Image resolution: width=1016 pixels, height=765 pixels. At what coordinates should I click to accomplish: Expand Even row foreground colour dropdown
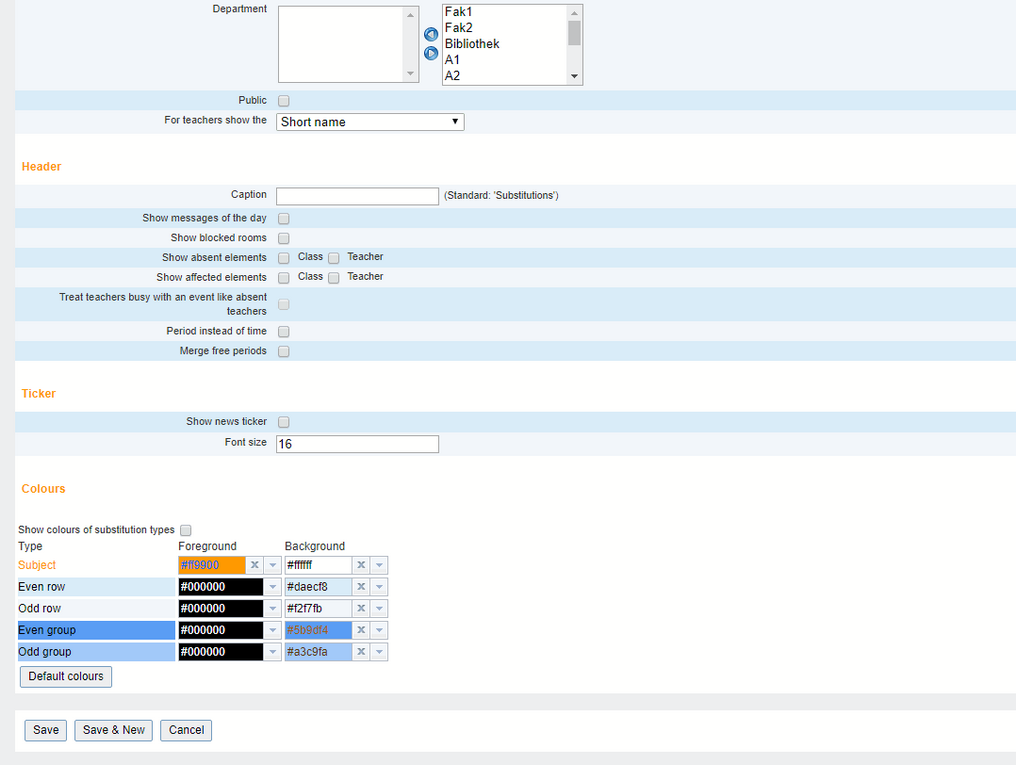coord(273,587)
